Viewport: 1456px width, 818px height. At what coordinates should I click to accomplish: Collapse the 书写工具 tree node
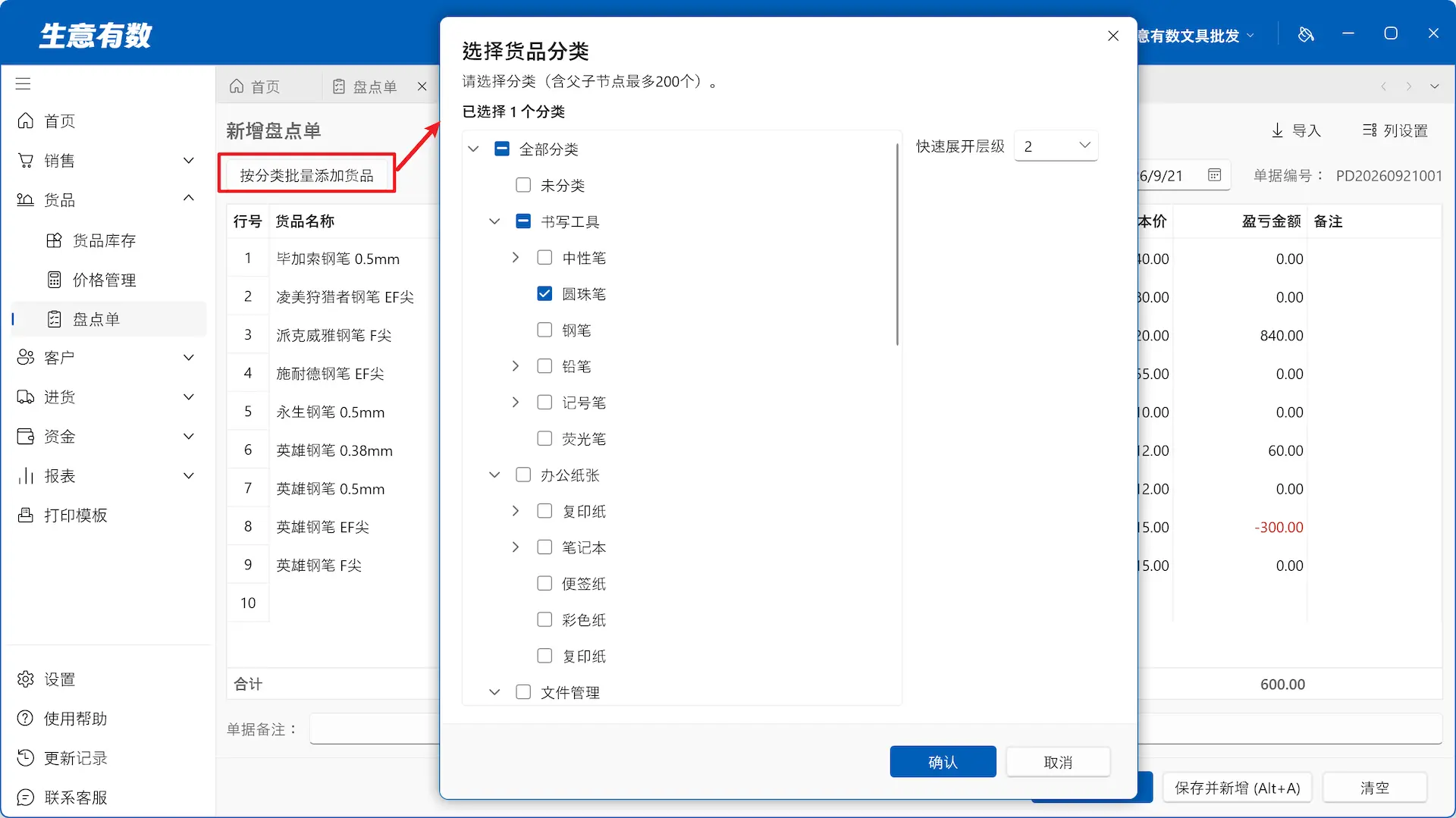point(494,221)
